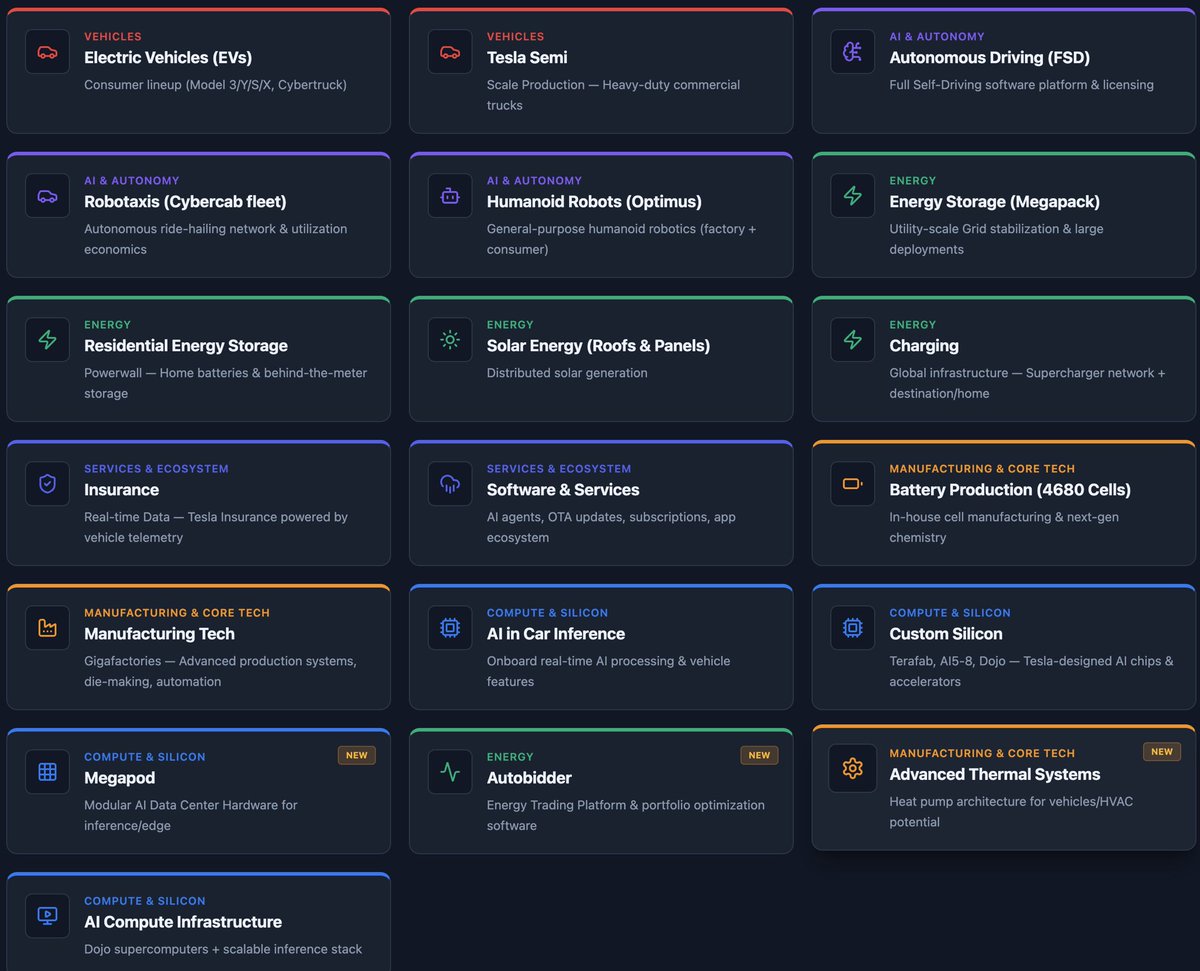Viewport: 1200px width, 971px height.
Task: Click the VEHICLES label above Electric Vehicles
Action: point(113,36)
